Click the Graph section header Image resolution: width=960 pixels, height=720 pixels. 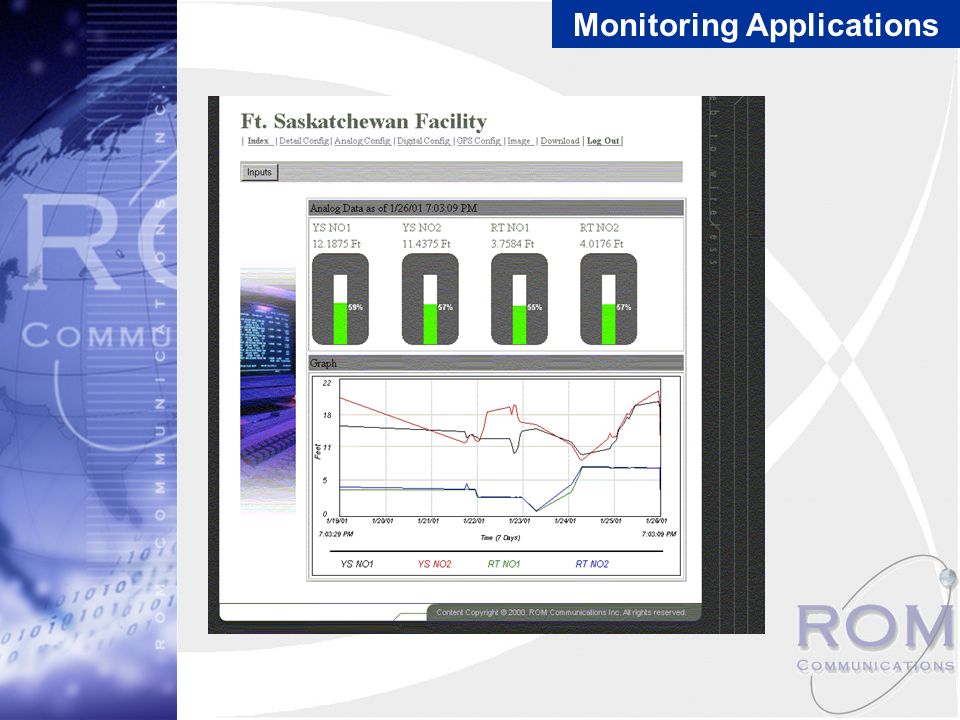[x=496, y=363]
